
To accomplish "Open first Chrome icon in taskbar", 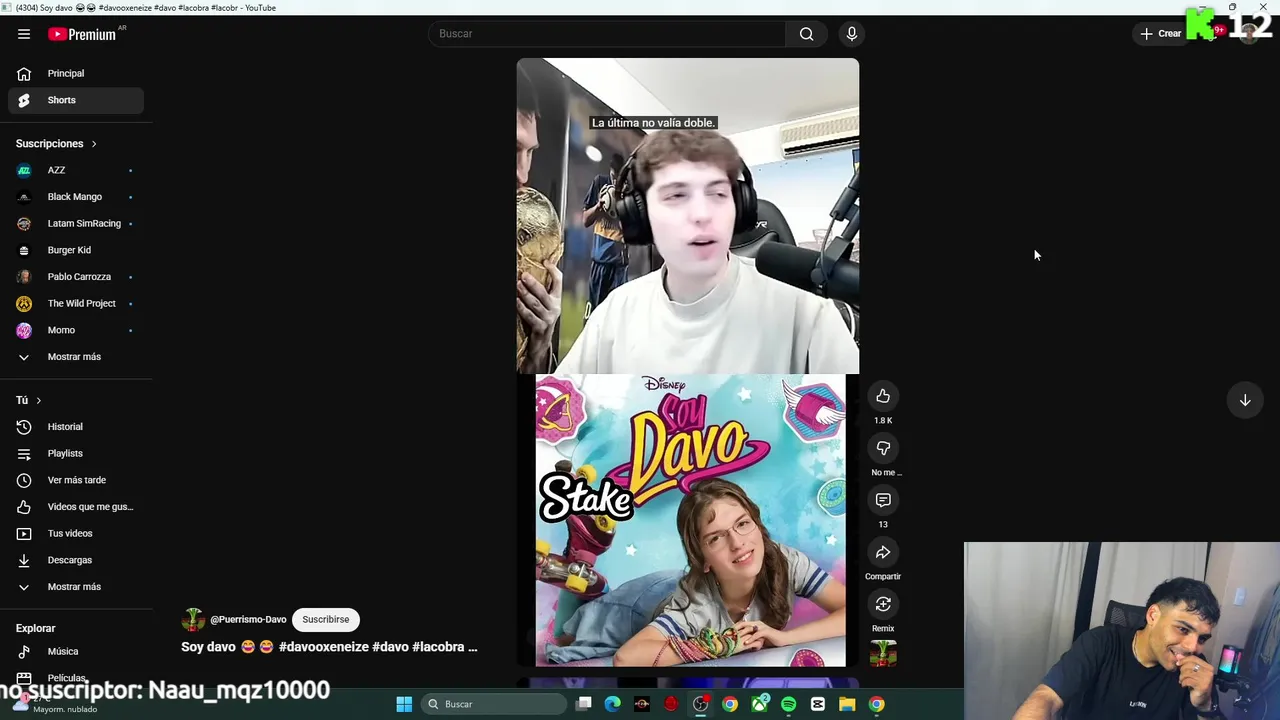I will coord(730,704).
